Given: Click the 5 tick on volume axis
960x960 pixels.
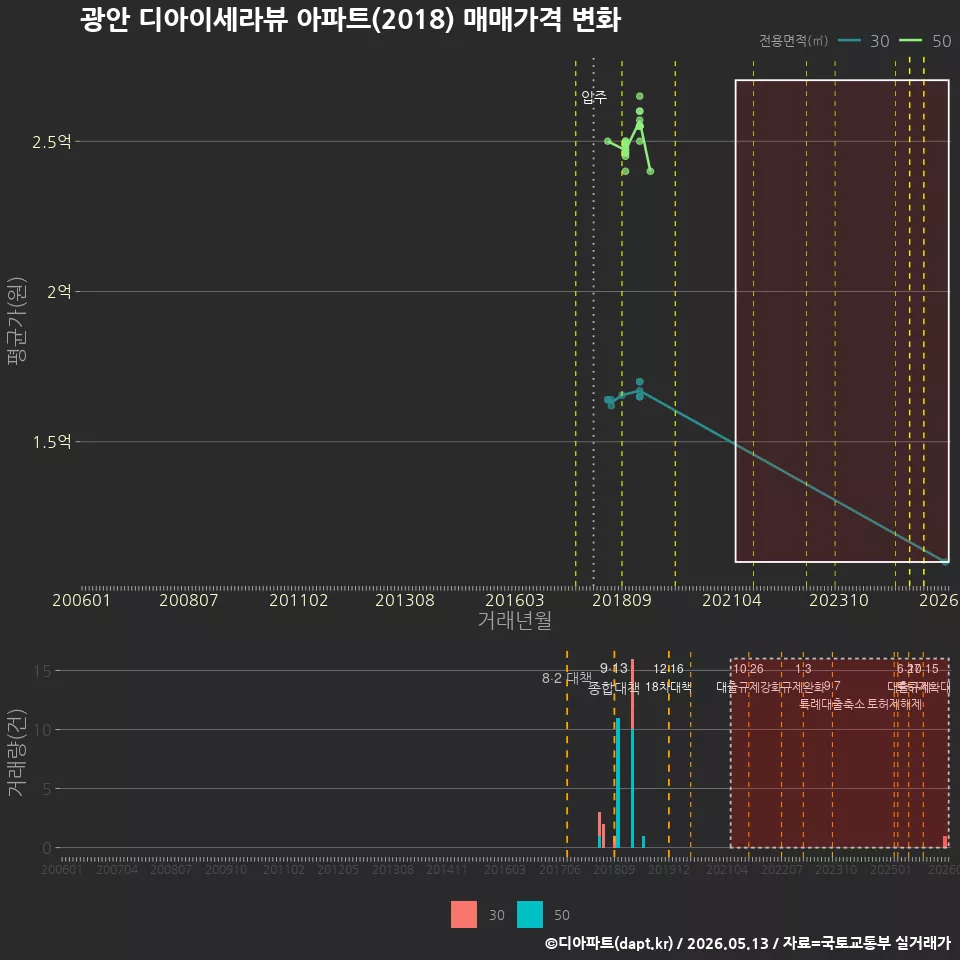Looking at the screenshot, I should pos(48,789).
